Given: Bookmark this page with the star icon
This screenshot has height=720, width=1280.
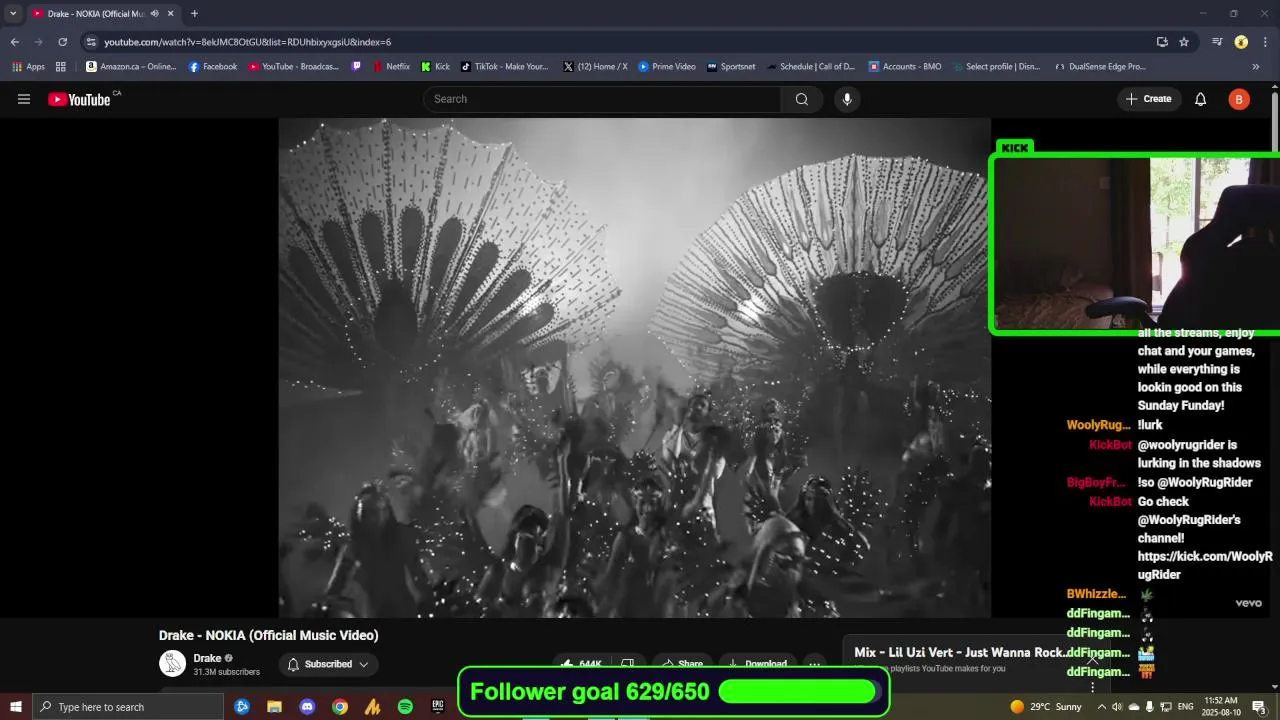Looking at the screenshot, I should coord(1184,42).
